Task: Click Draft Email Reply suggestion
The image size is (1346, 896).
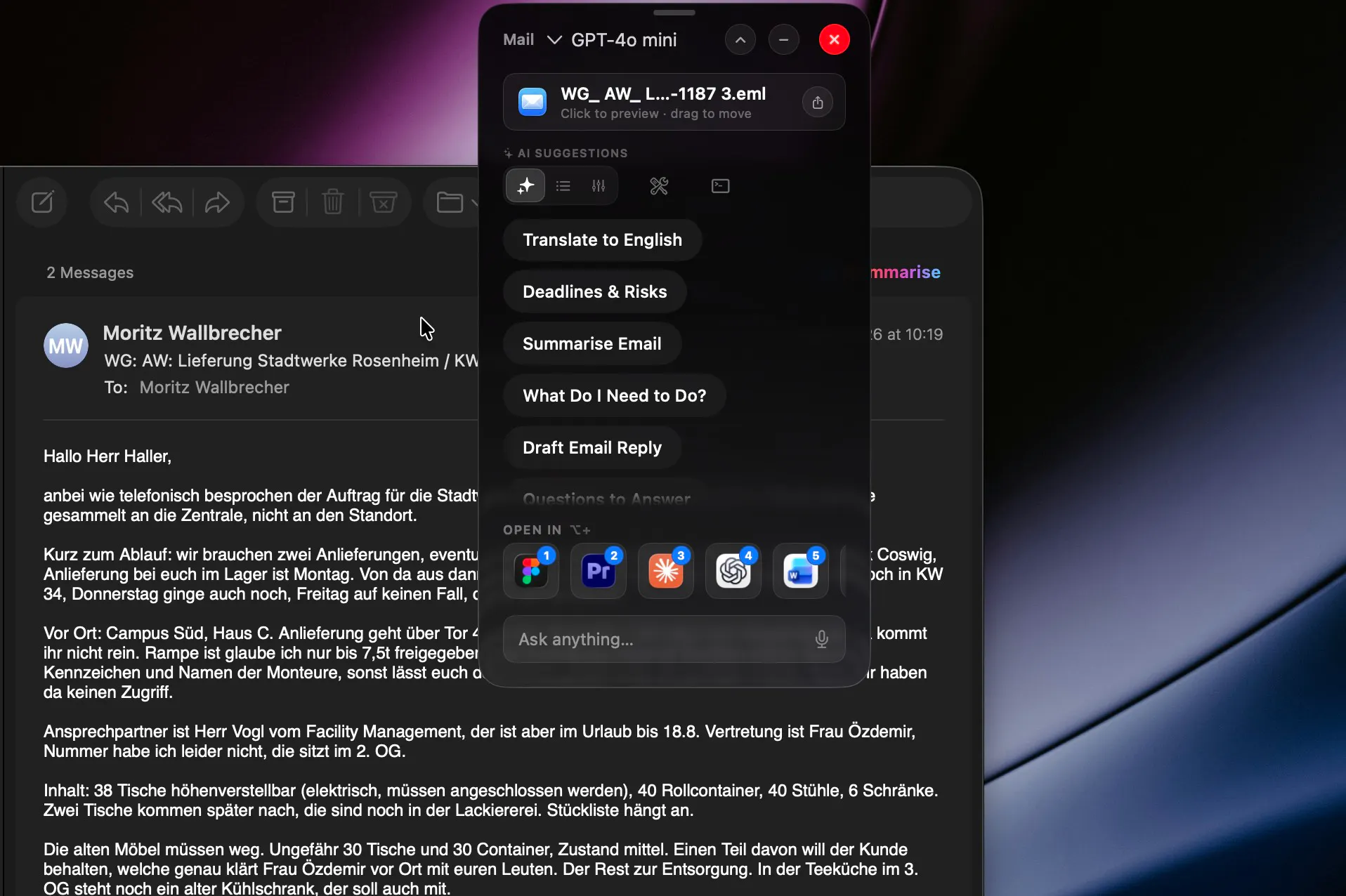Action: (592, 448)
